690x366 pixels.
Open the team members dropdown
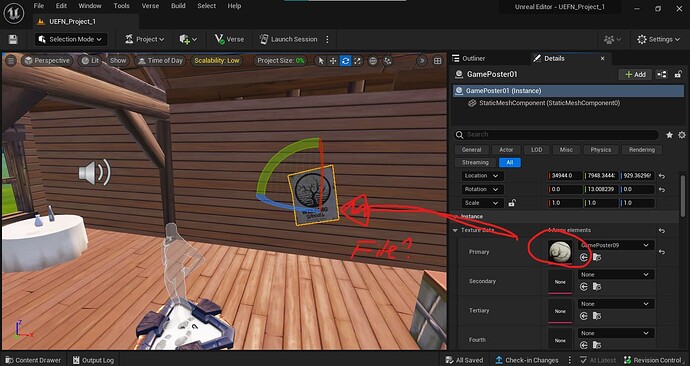click(x=613, y=40)
